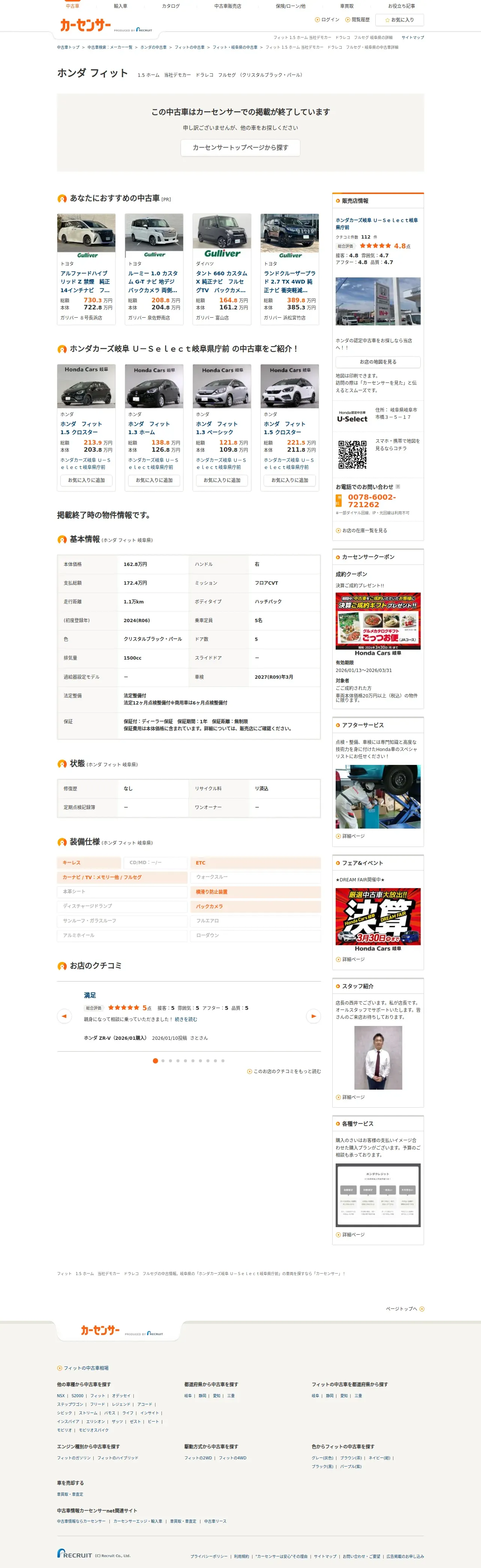The width and height of the screenshot is (481, 1568).
Task: Click フィットのハイブリッド footer link
Action: (x=118, y=1458)
